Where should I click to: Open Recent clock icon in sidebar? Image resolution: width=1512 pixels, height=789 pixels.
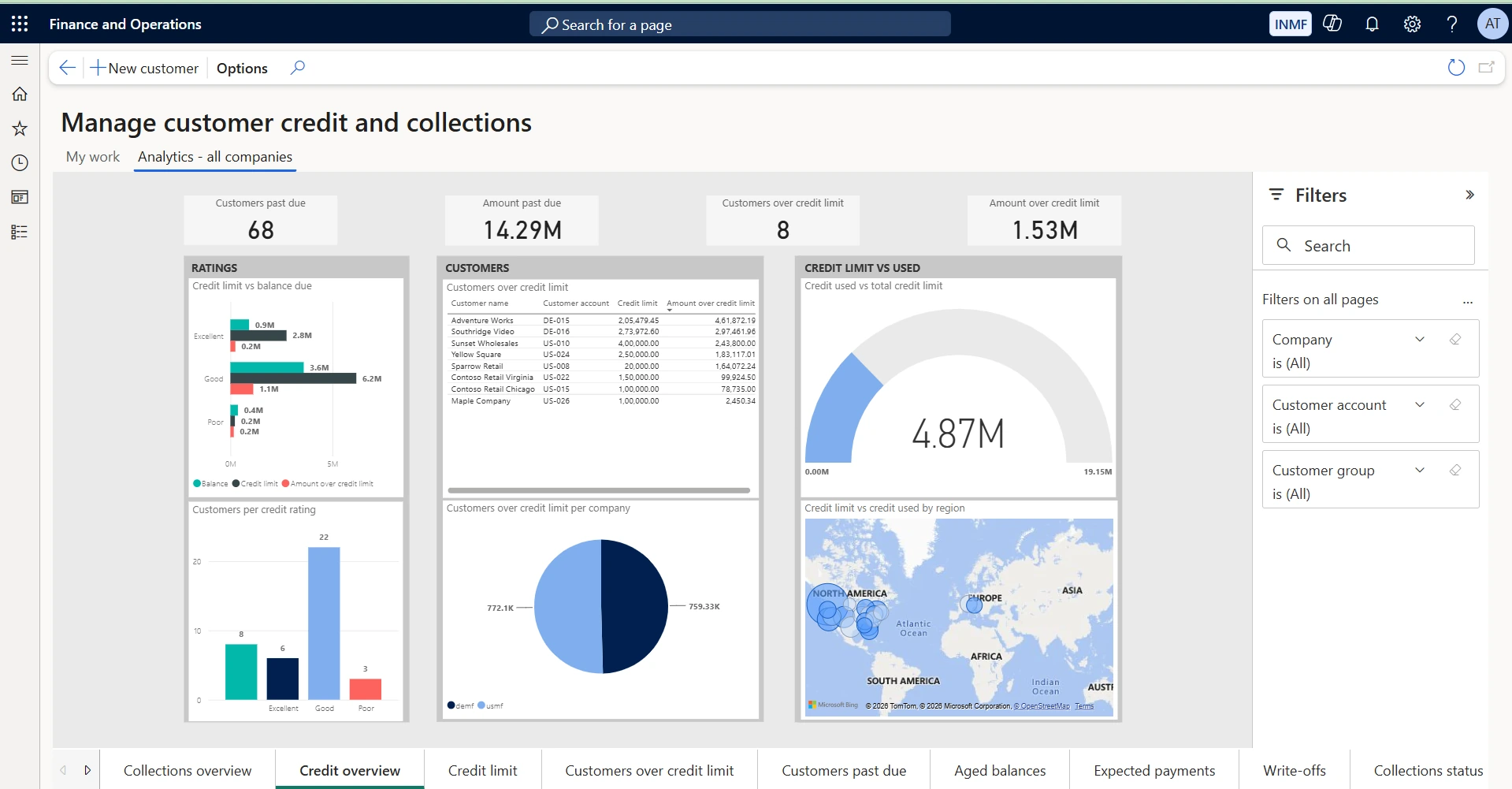(x=20, y=162)
